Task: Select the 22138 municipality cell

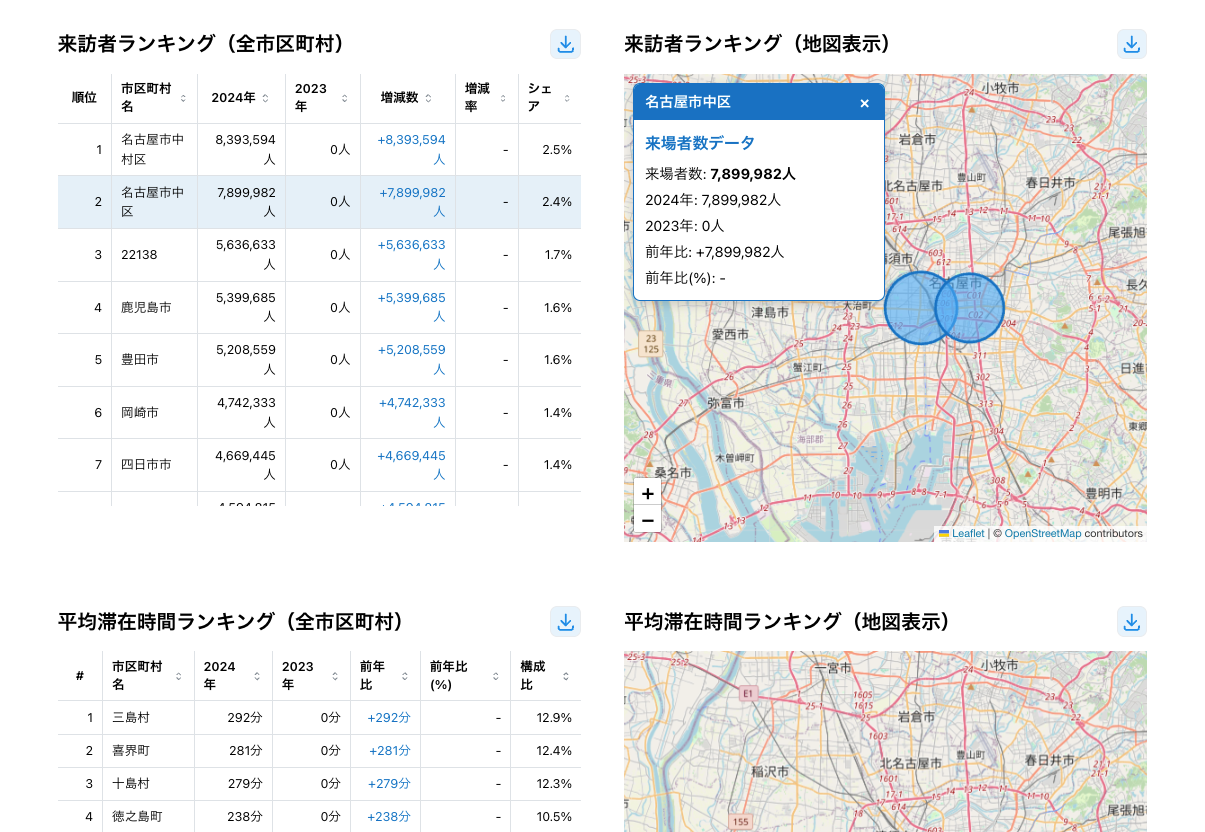Action: [x=154, y=255]
